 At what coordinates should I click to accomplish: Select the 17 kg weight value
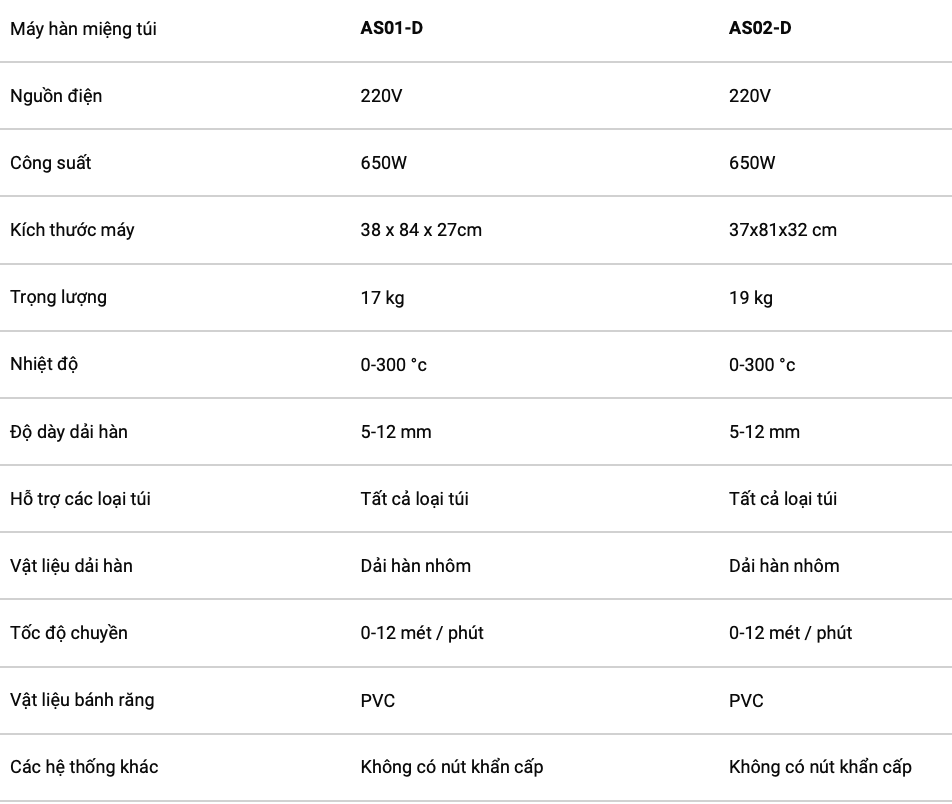(x=382, y=298)
